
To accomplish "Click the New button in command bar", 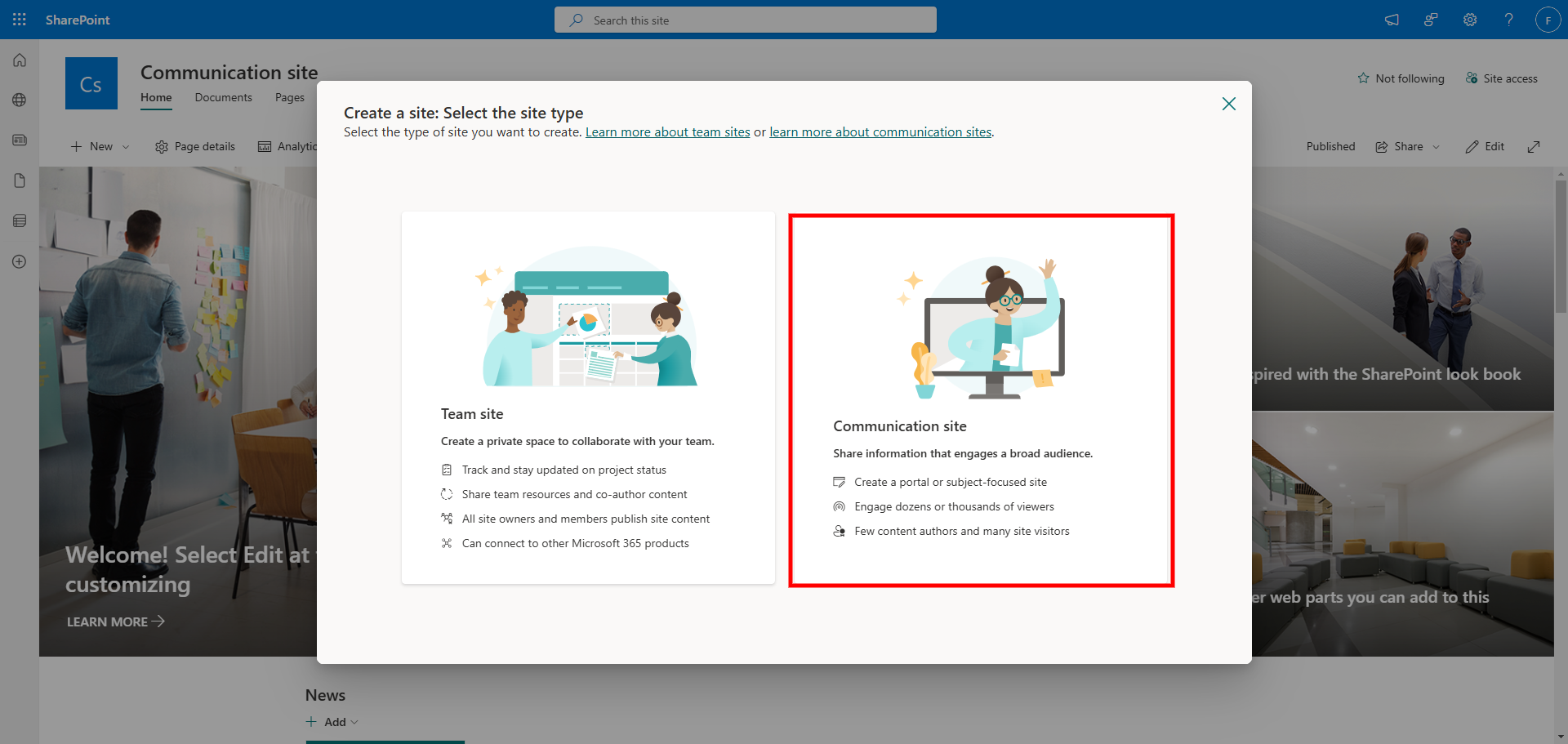I will [x=92, y=146].
